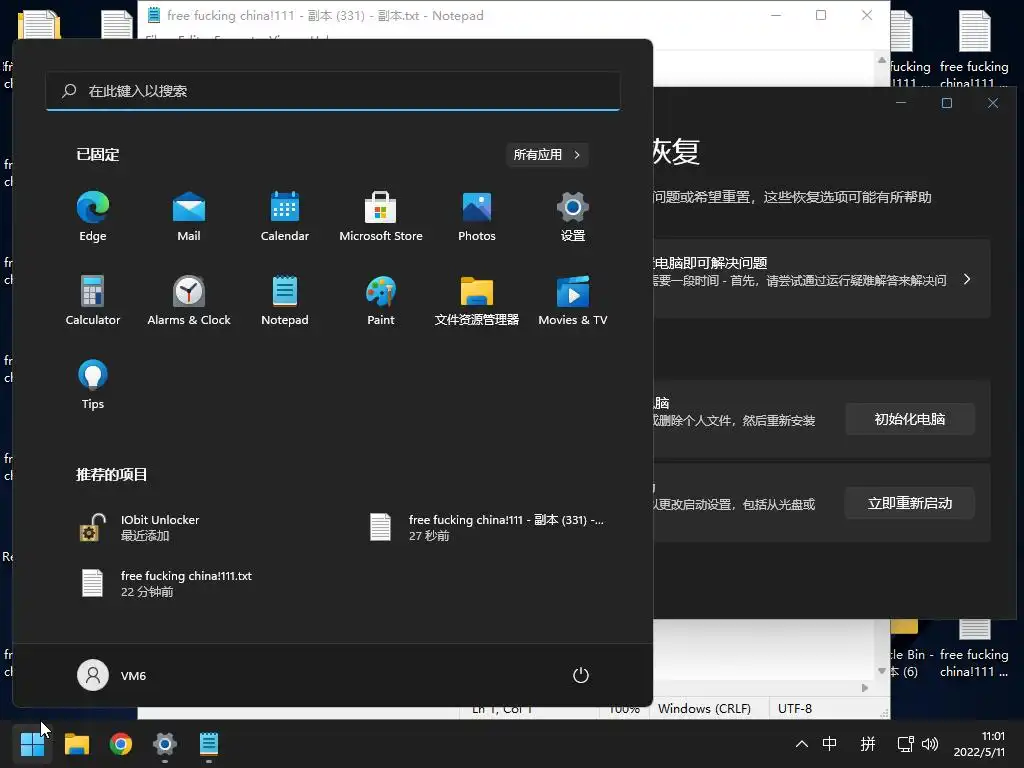Focus the Start menu search box
This screenshot has height=768, width=1024.
[x=333, y=91]
